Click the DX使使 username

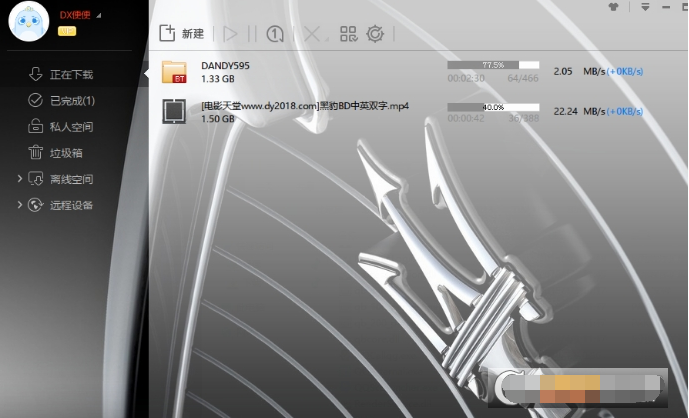click(75, 15)
